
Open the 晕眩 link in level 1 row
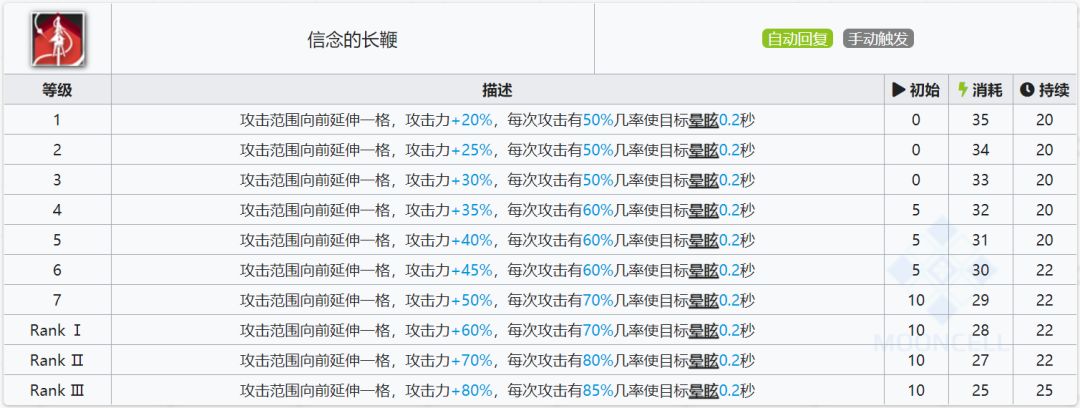point(704,120)
